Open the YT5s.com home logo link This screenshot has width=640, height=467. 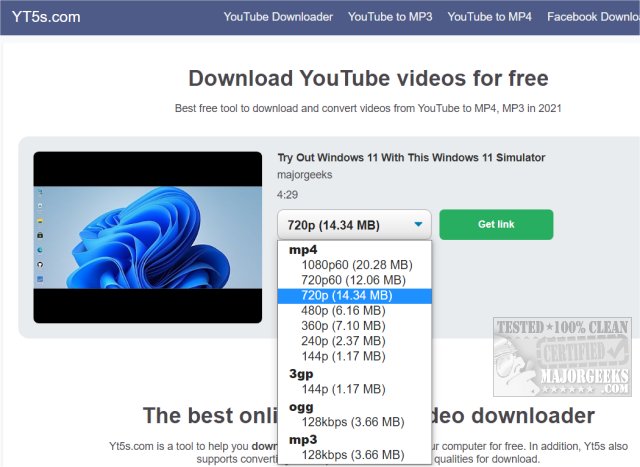point(46,17)
